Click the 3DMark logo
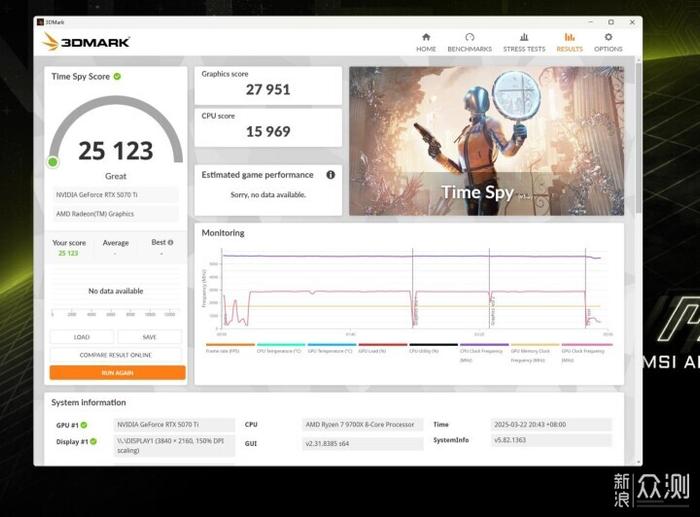 tap(86, 42)
